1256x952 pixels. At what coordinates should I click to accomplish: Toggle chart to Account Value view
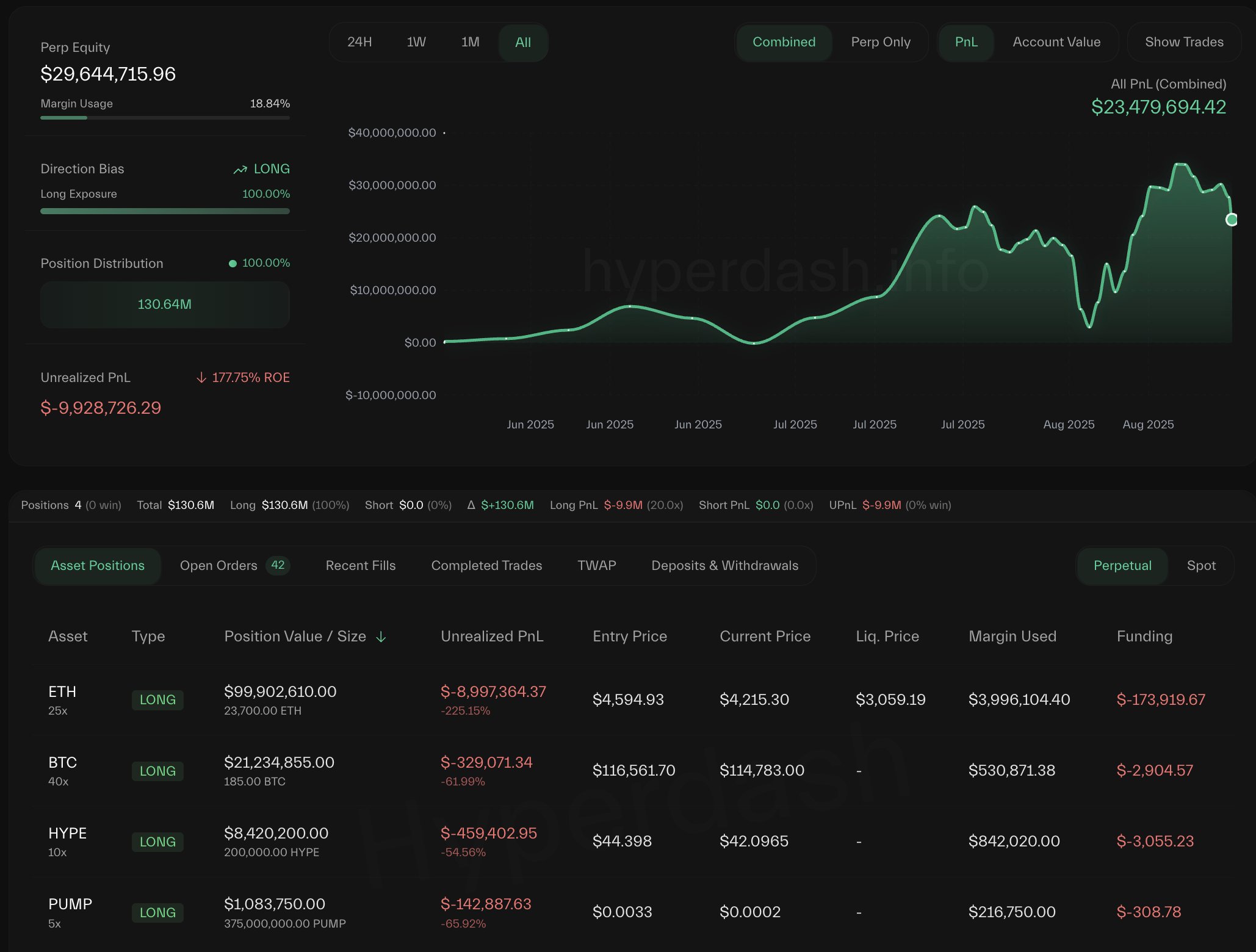pos(1056,42)
